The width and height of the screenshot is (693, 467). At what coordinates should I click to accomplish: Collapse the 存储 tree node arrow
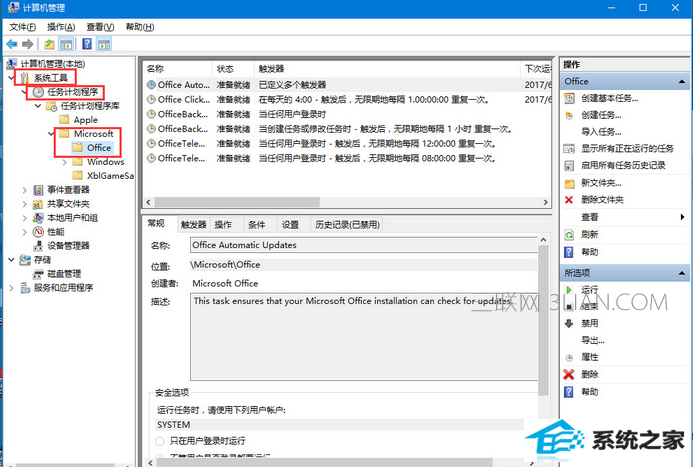coord(11,260)
